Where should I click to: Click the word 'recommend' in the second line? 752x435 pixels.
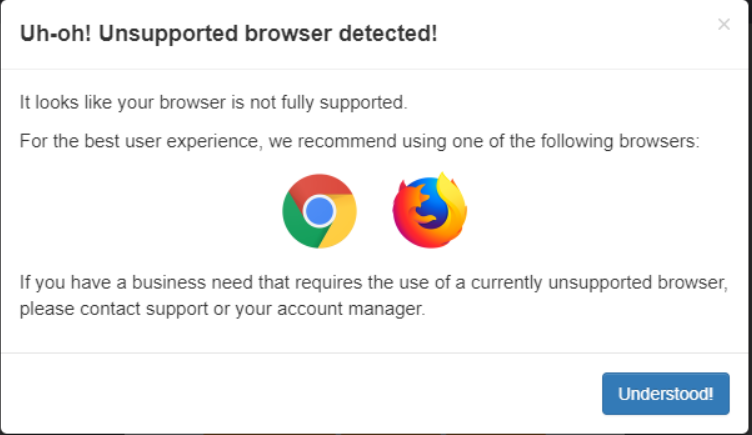point(347,141)
